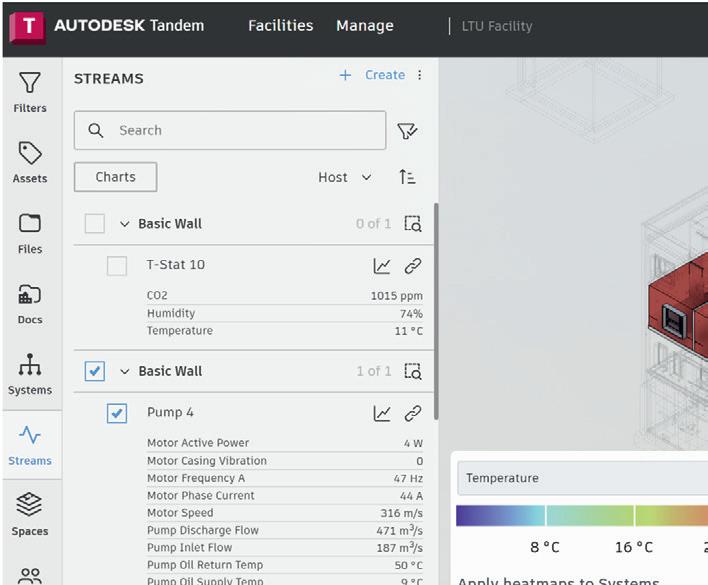The height and width of the screenshot is (585, 708).
Task: Click the '0 of 1' selection count
Action: coord(373,223)
